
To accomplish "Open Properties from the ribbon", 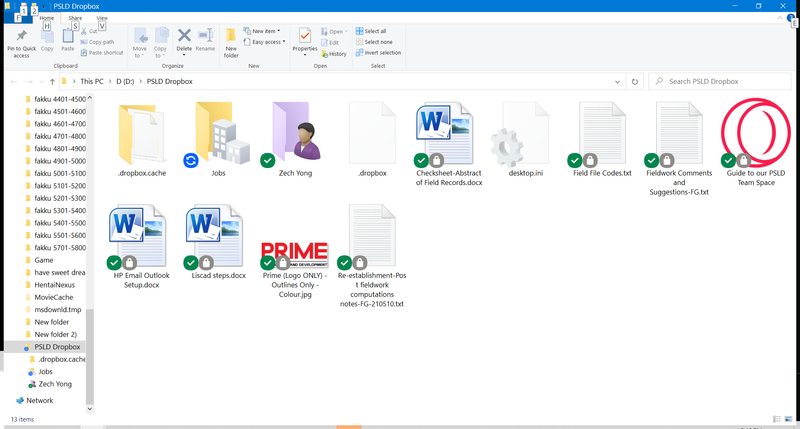I will 304,40.
